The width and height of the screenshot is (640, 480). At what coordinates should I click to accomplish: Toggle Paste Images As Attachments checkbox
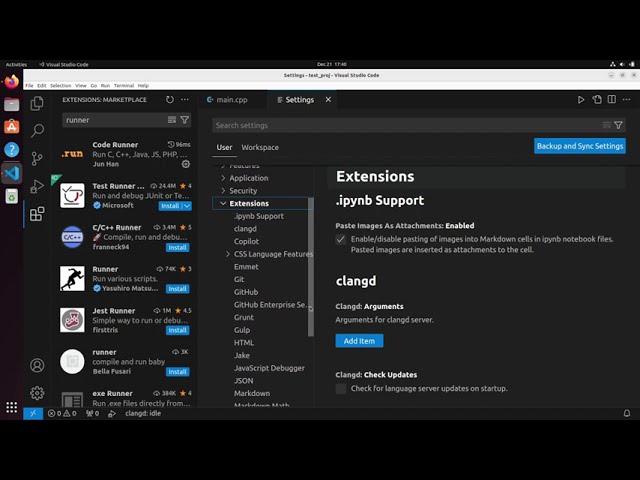click(341, 240)
